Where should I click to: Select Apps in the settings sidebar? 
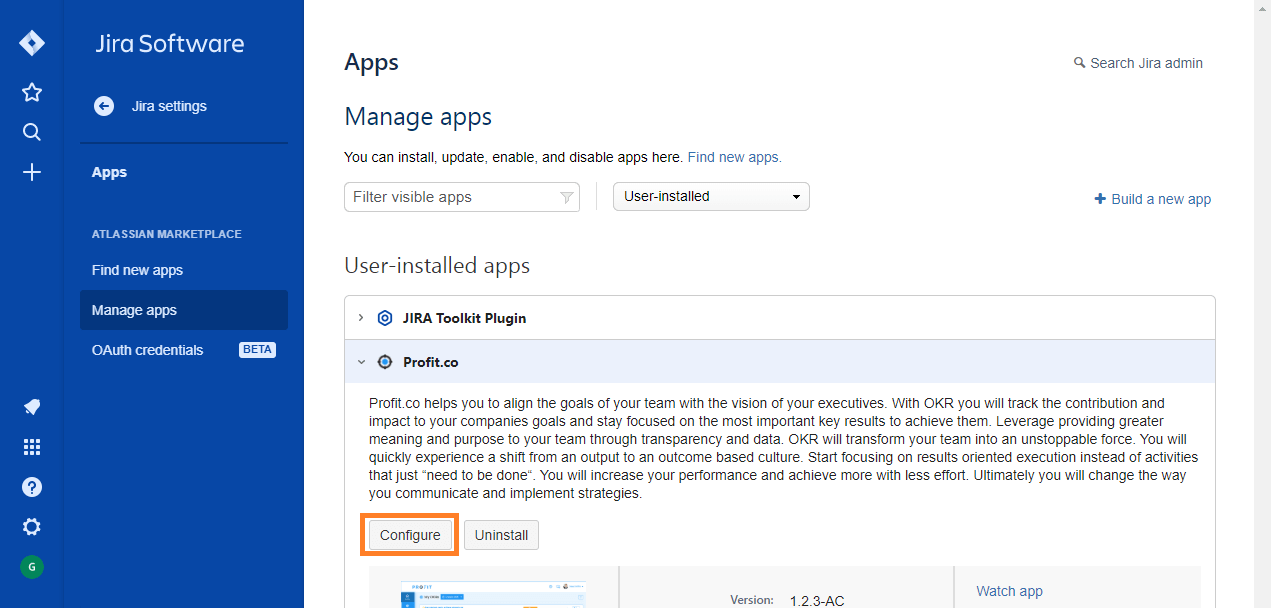pyautogui.click(x=110, y=172)
